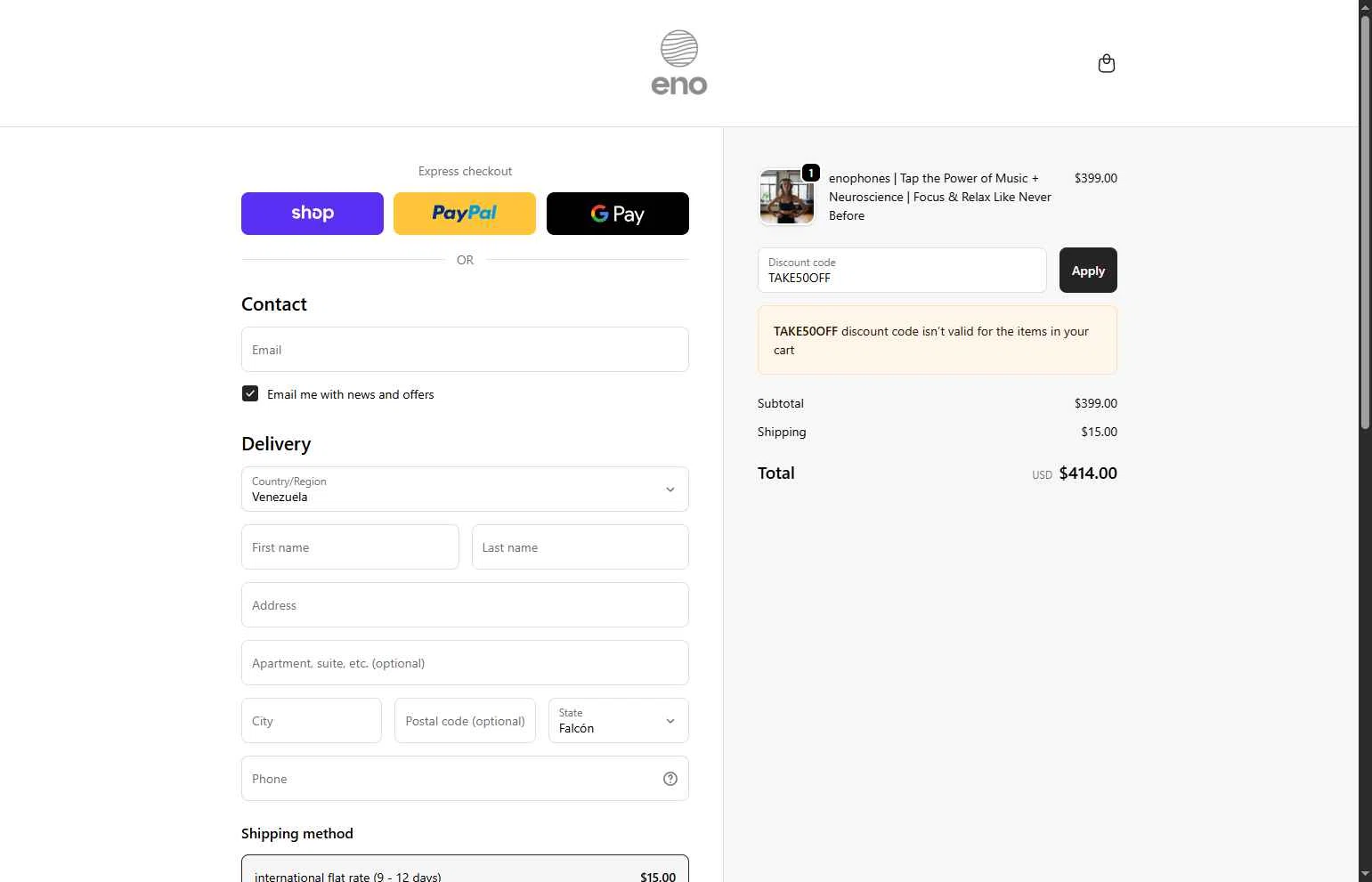The height and width of the screenshot is (882, 1372).
Task: Click the enophones product thumbnail
Action: (x=786, y=197)
